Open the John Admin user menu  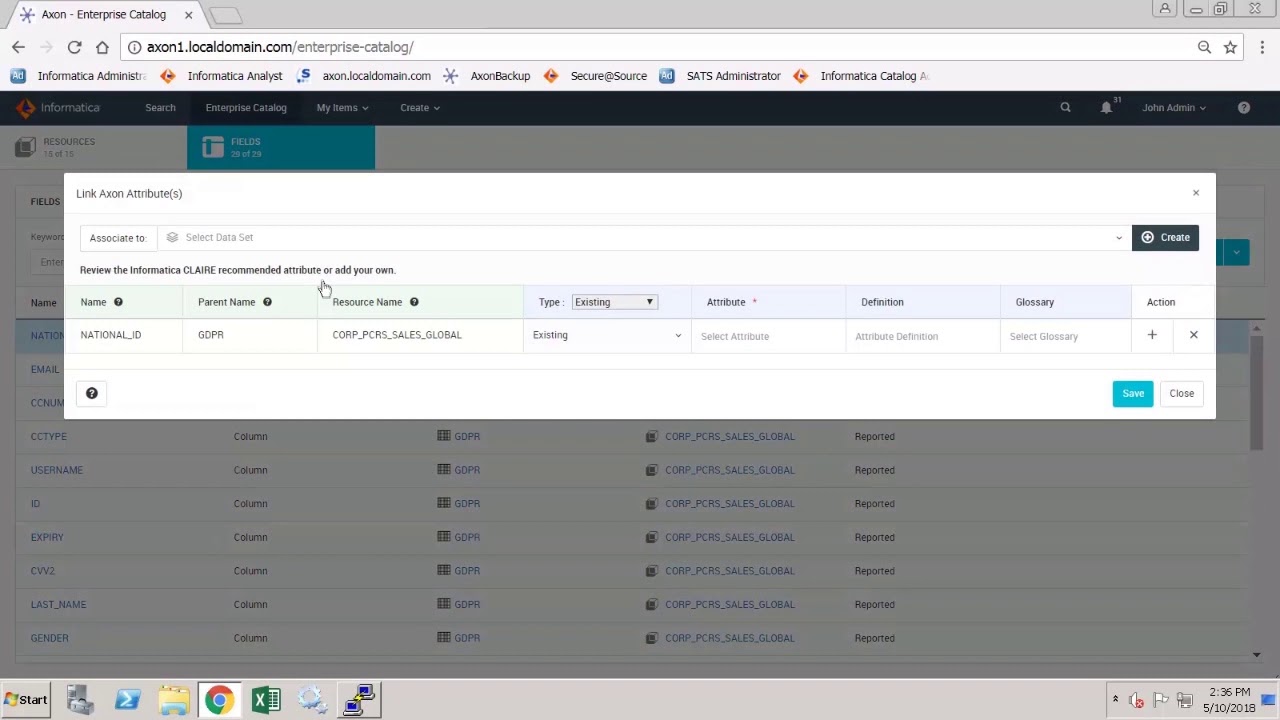(x=1174, y=108)
